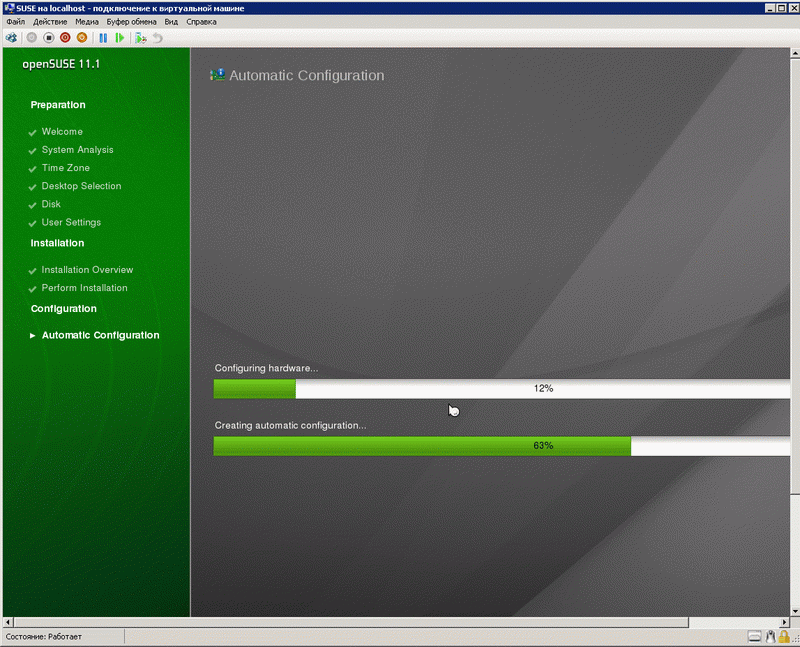800x647 pixels.
Task: Turn off the VM with the black square icon
Action: (48, 38)
